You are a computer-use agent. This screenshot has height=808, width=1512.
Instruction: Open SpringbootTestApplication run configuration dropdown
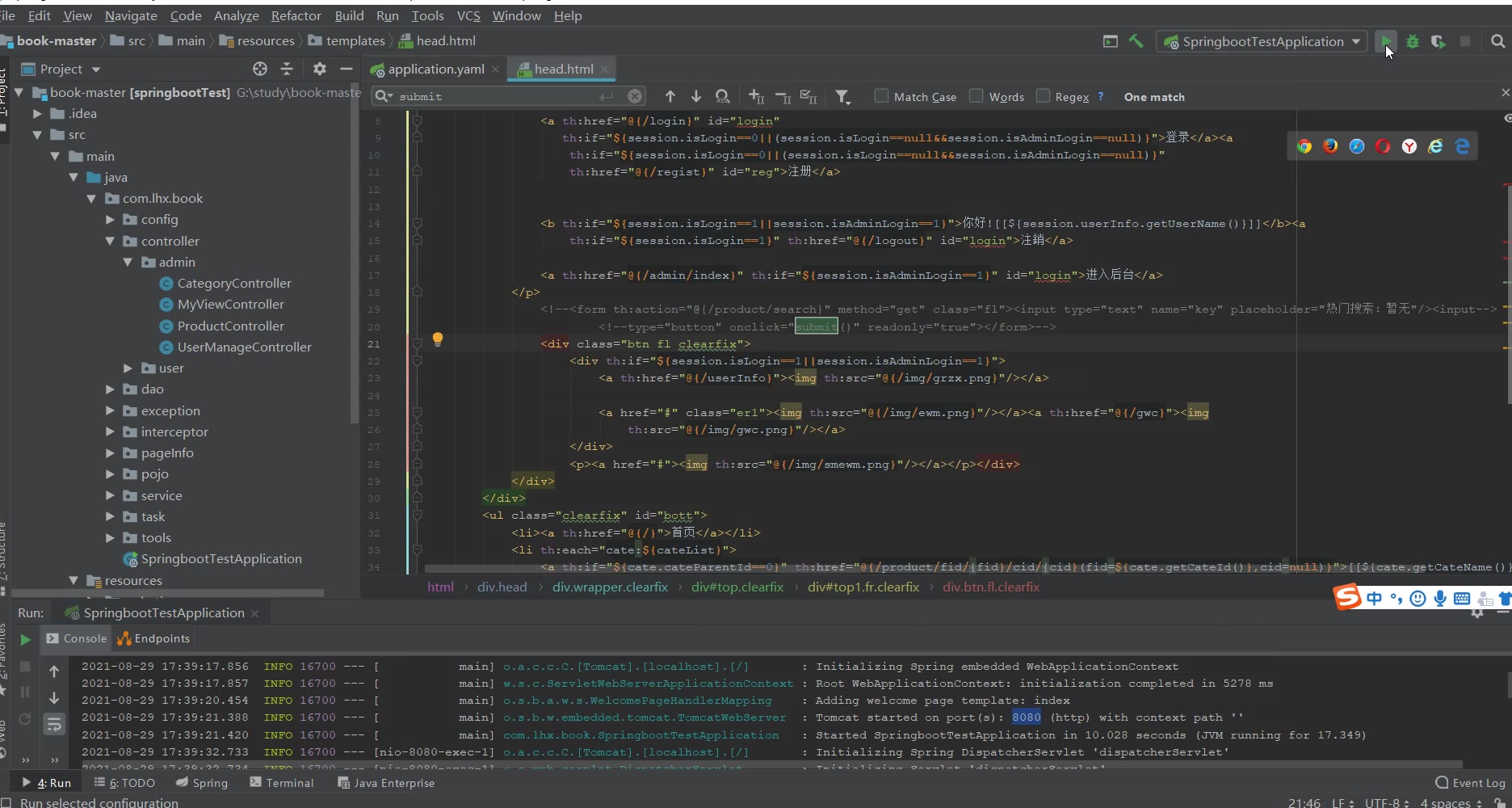tap(1262, 41)
